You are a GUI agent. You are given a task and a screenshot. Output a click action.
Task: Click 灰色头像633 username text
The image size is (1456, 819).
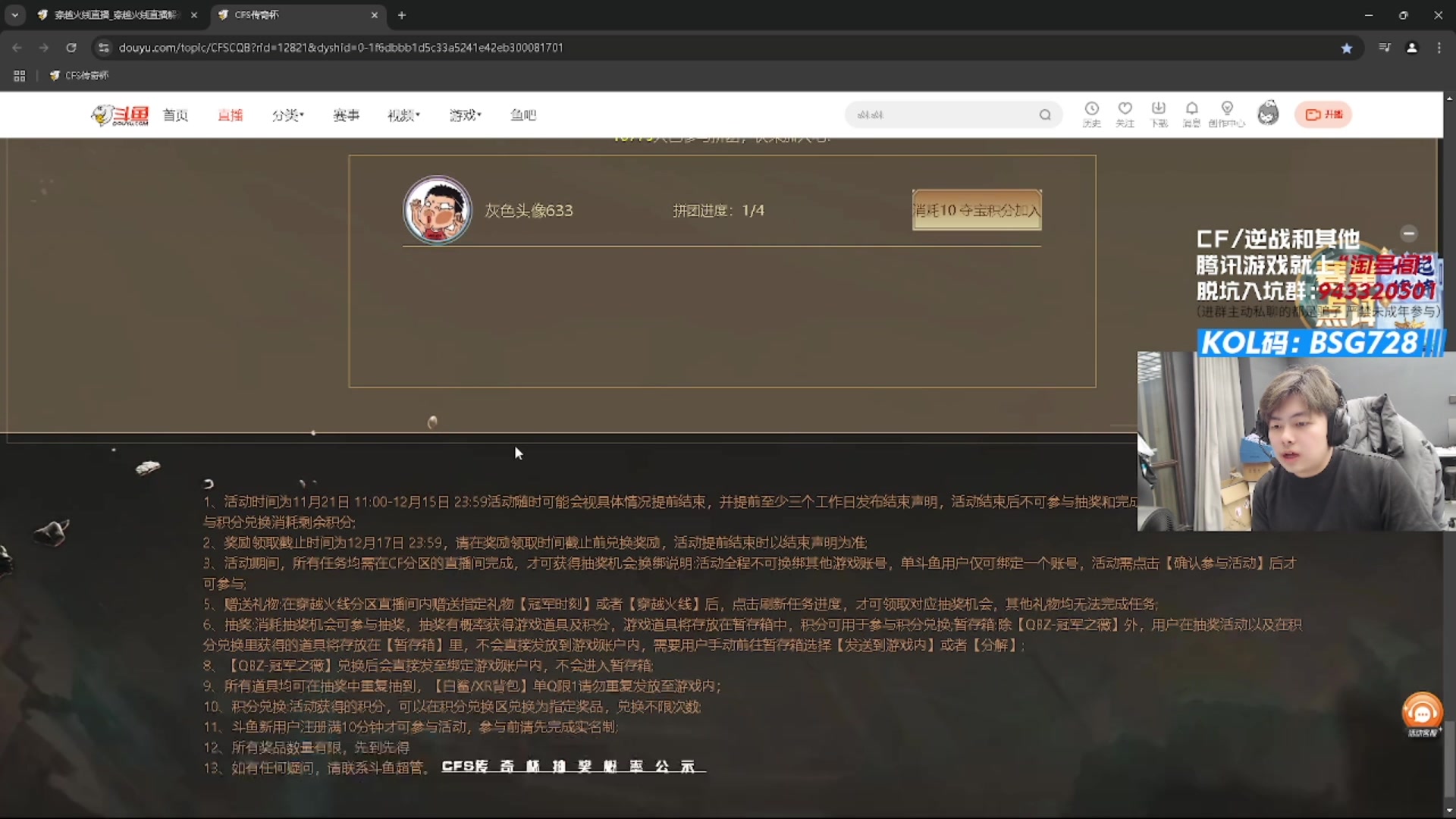(x=529, y=211)
